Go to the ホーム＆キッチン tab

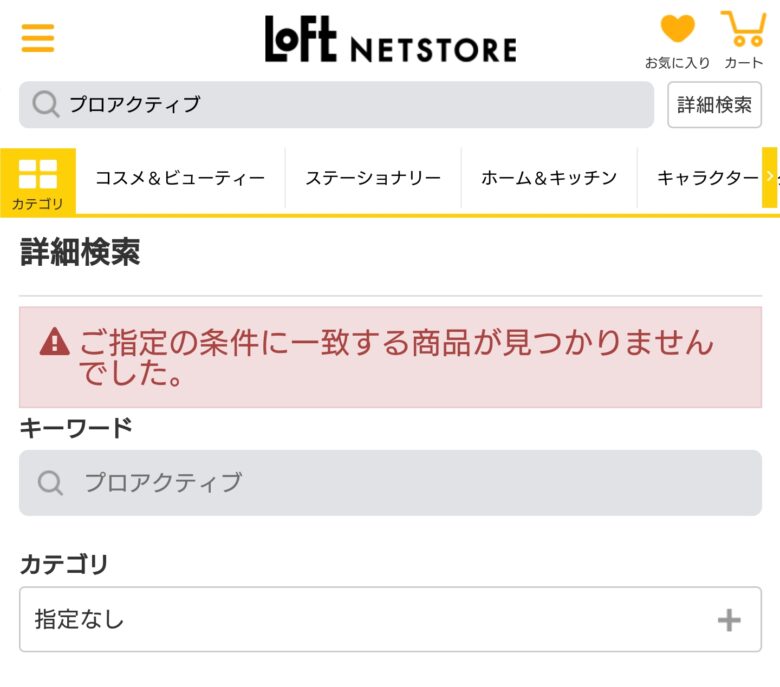(549, 179)
